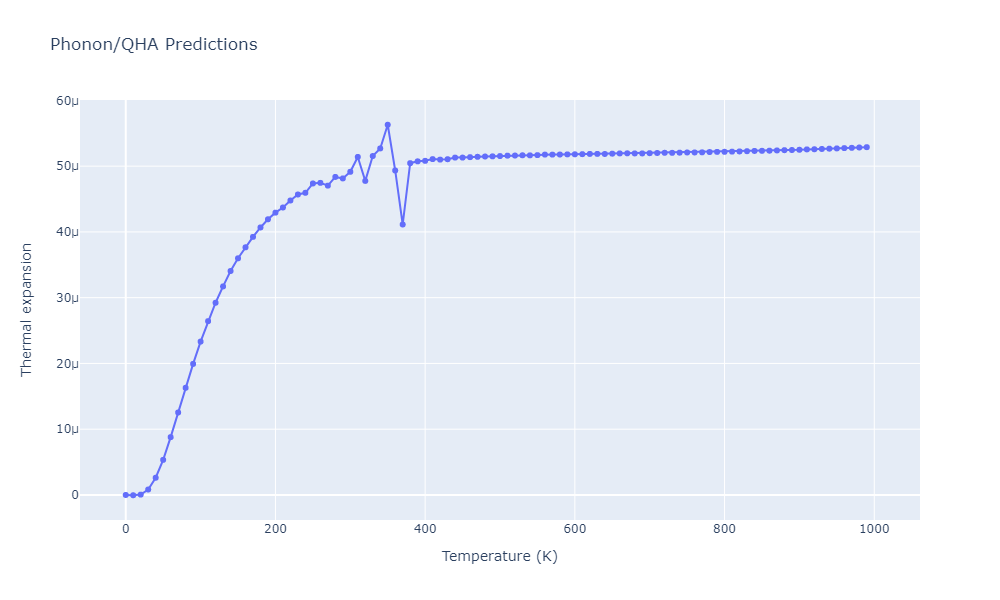1000x600 pixels.
Task: Click the 200 x-axis tick label
Action: point(275,529)
